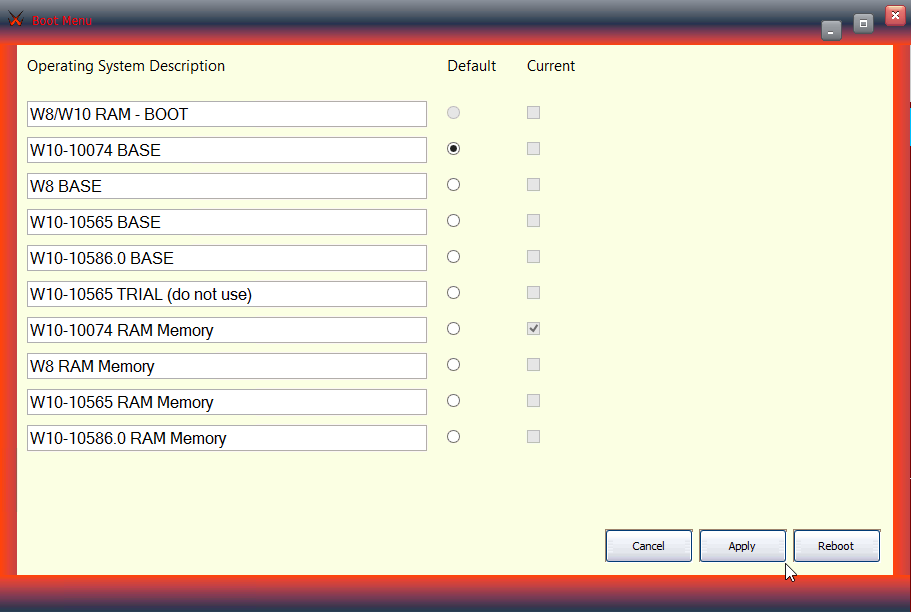Make W10-10074 RAM Memory the default

(453, 329)
